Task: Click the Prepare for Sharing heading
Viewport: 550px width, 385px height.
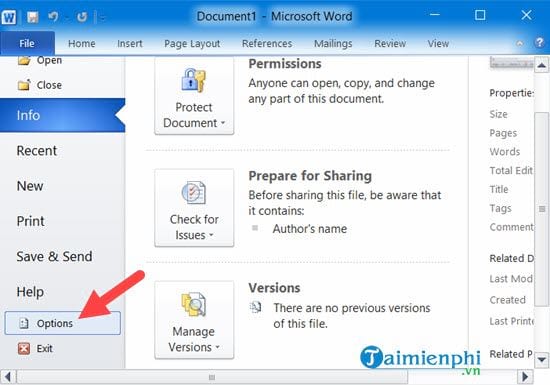Action: click(310, 176)
